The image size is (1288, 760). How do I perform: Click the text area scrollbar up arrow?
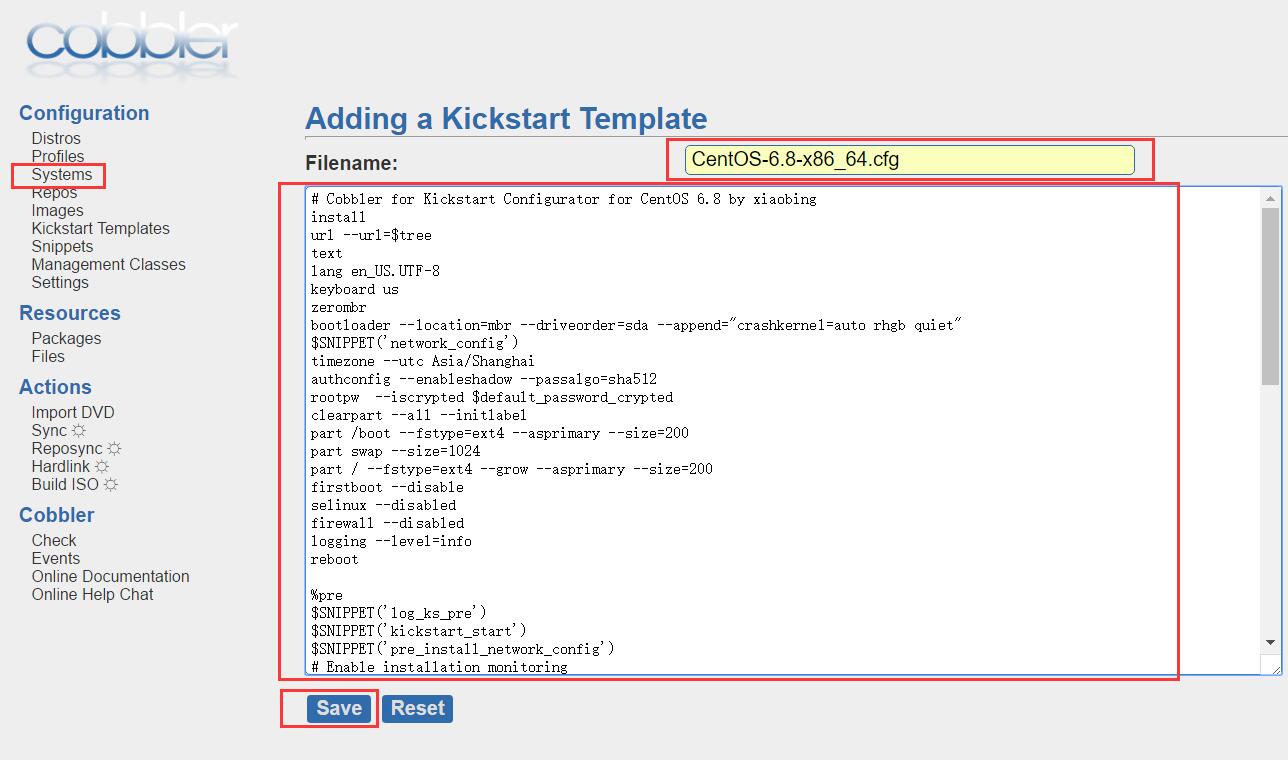[1271, 198]
